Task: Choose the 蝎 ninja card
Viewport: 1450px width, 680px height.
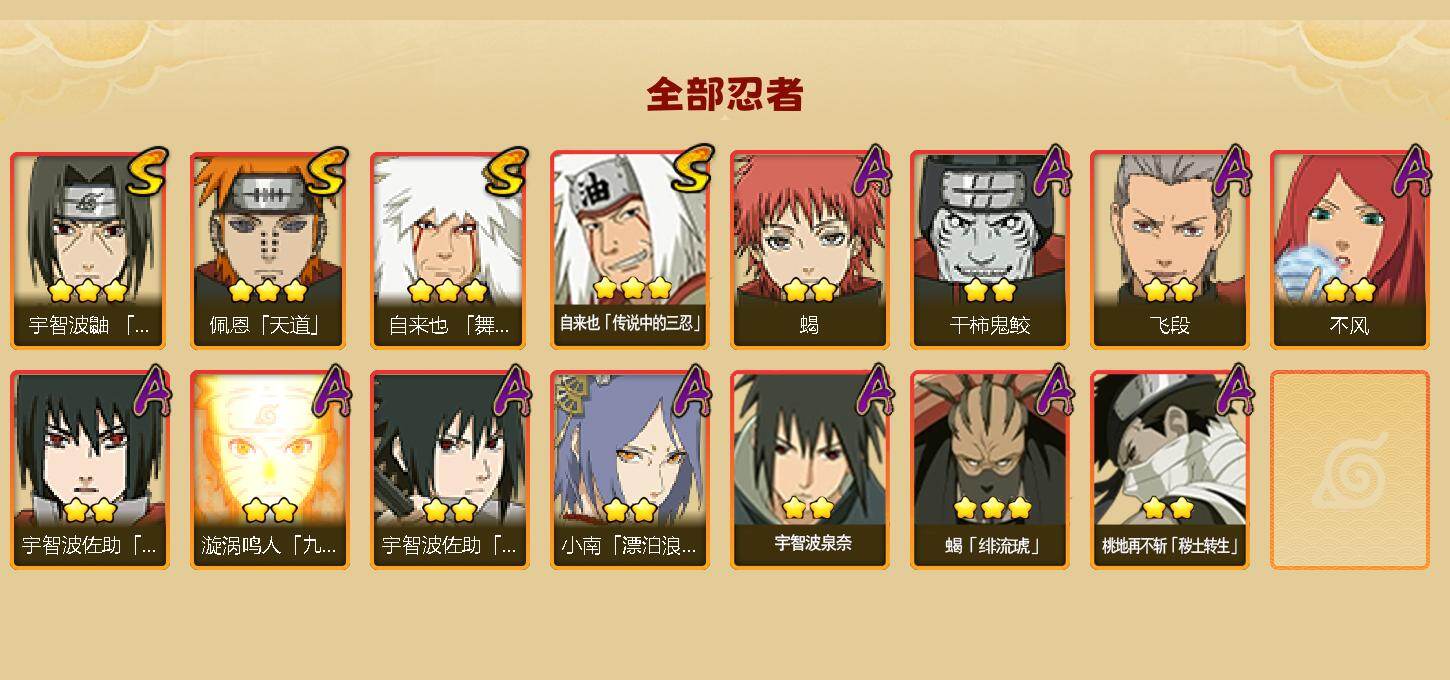Action: pyautogui.click(x=809, y=250)
